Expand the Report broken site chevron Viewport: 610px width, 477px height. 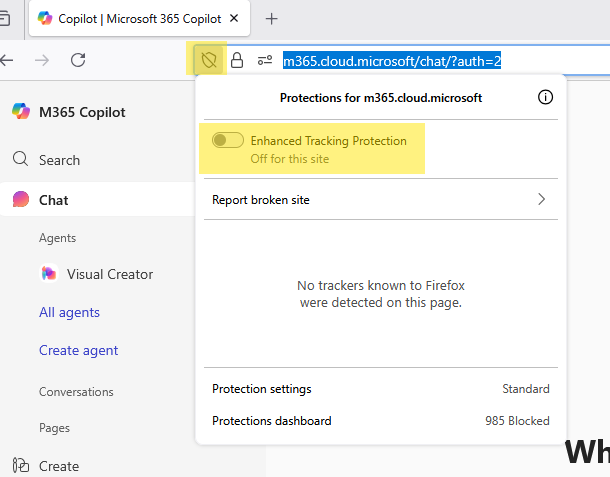tap(541, 200)
